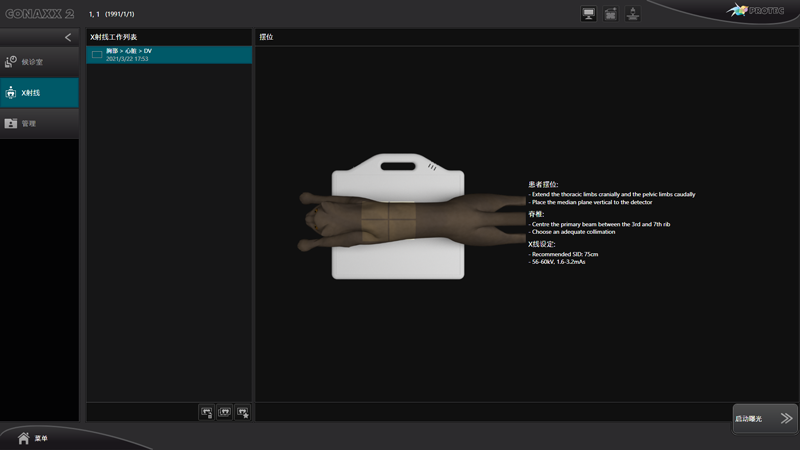Click the X射线工作列表 worklist header

click(113, 37)
